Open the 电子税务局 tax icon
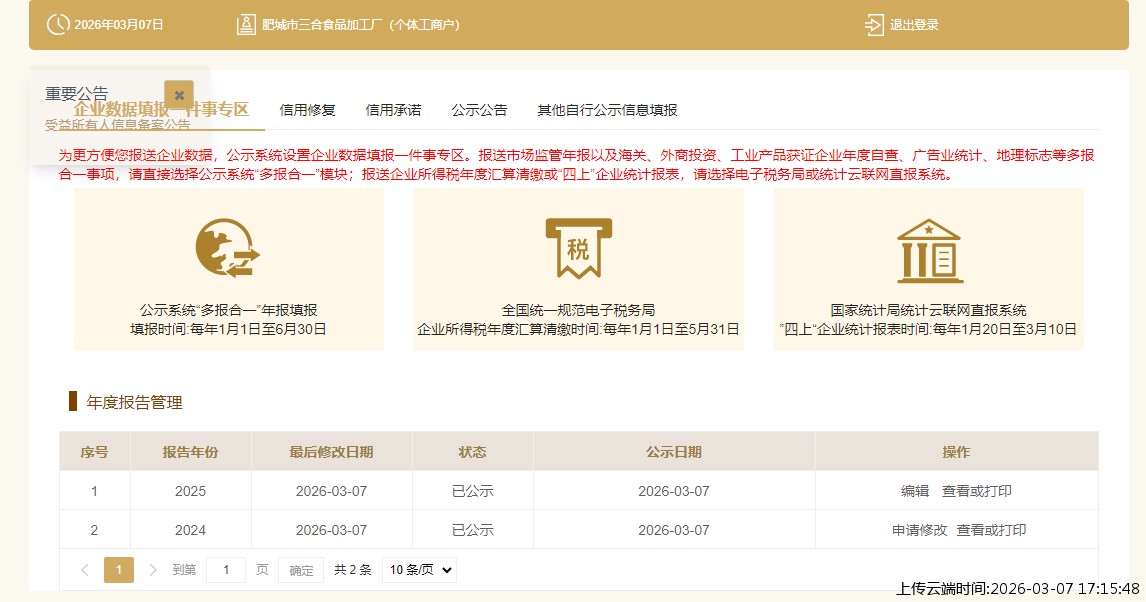Screen dimensions: 1146x602 pyautogui.click(x=578, y=247)
